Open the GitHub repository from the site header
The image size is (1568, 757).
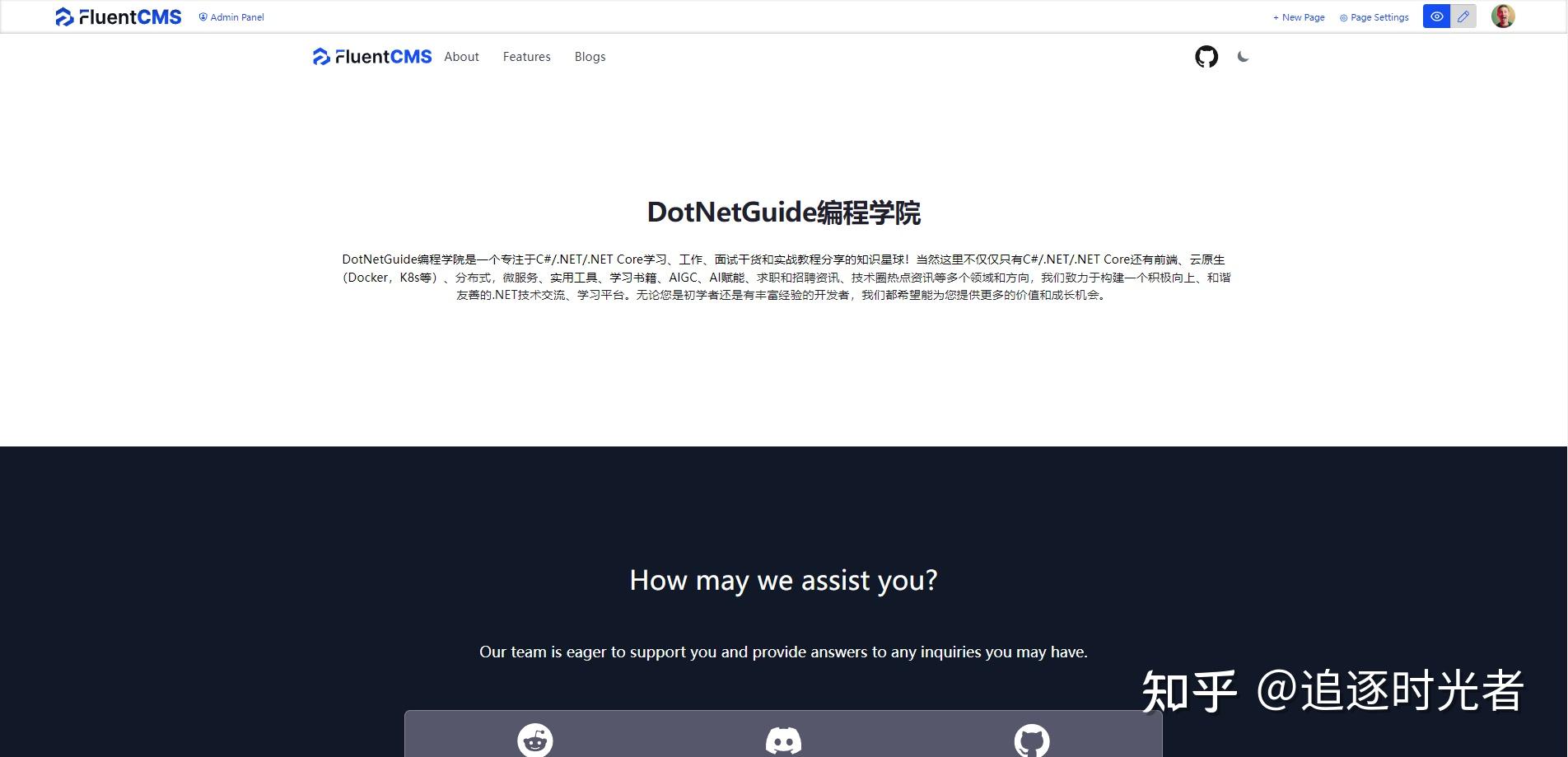pos(1206,56)
